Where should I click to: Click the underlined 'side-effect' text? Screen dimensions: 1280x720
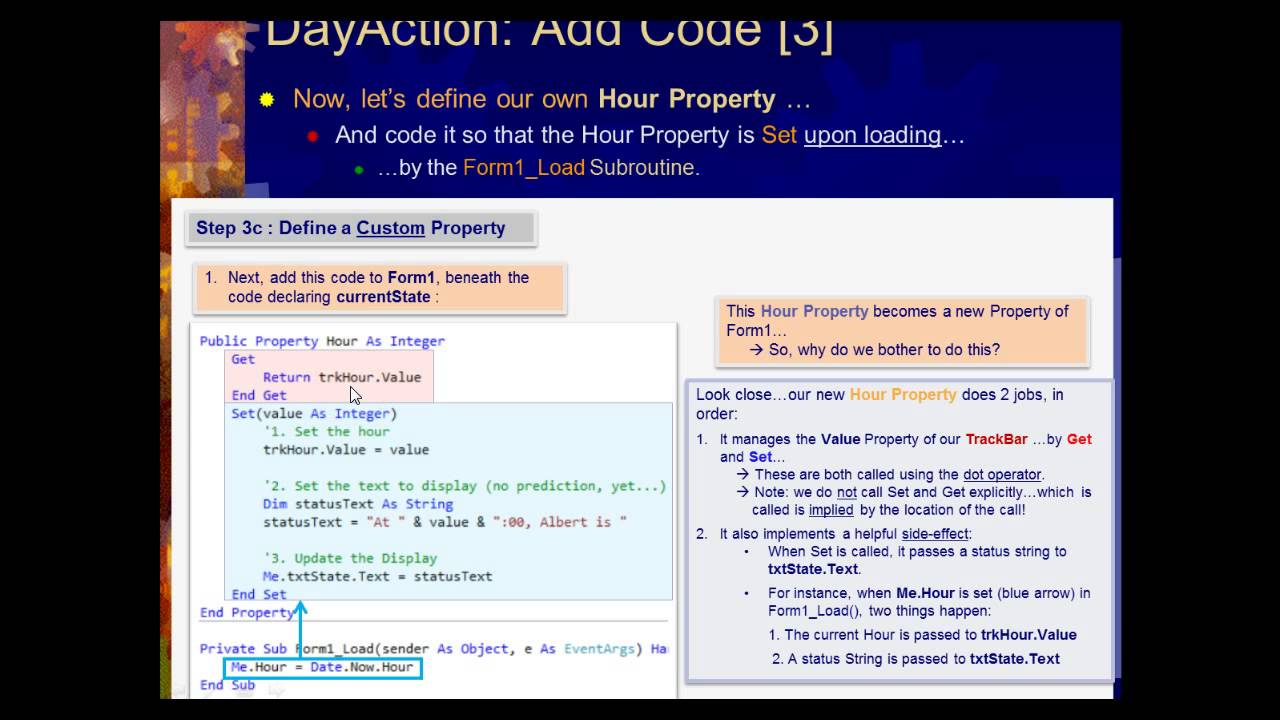coord(936,534)
